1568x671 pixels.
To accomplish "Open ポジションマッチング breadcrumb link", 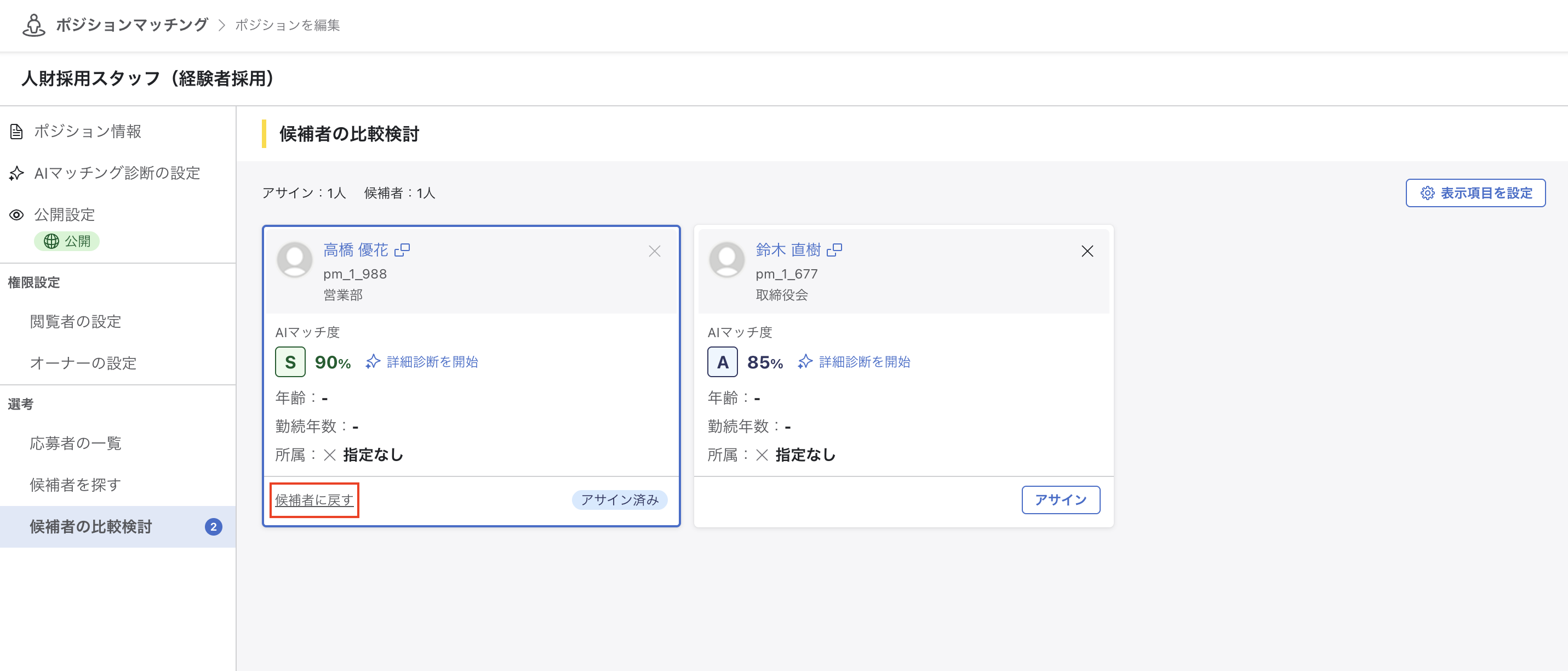I will coord(132,25).
